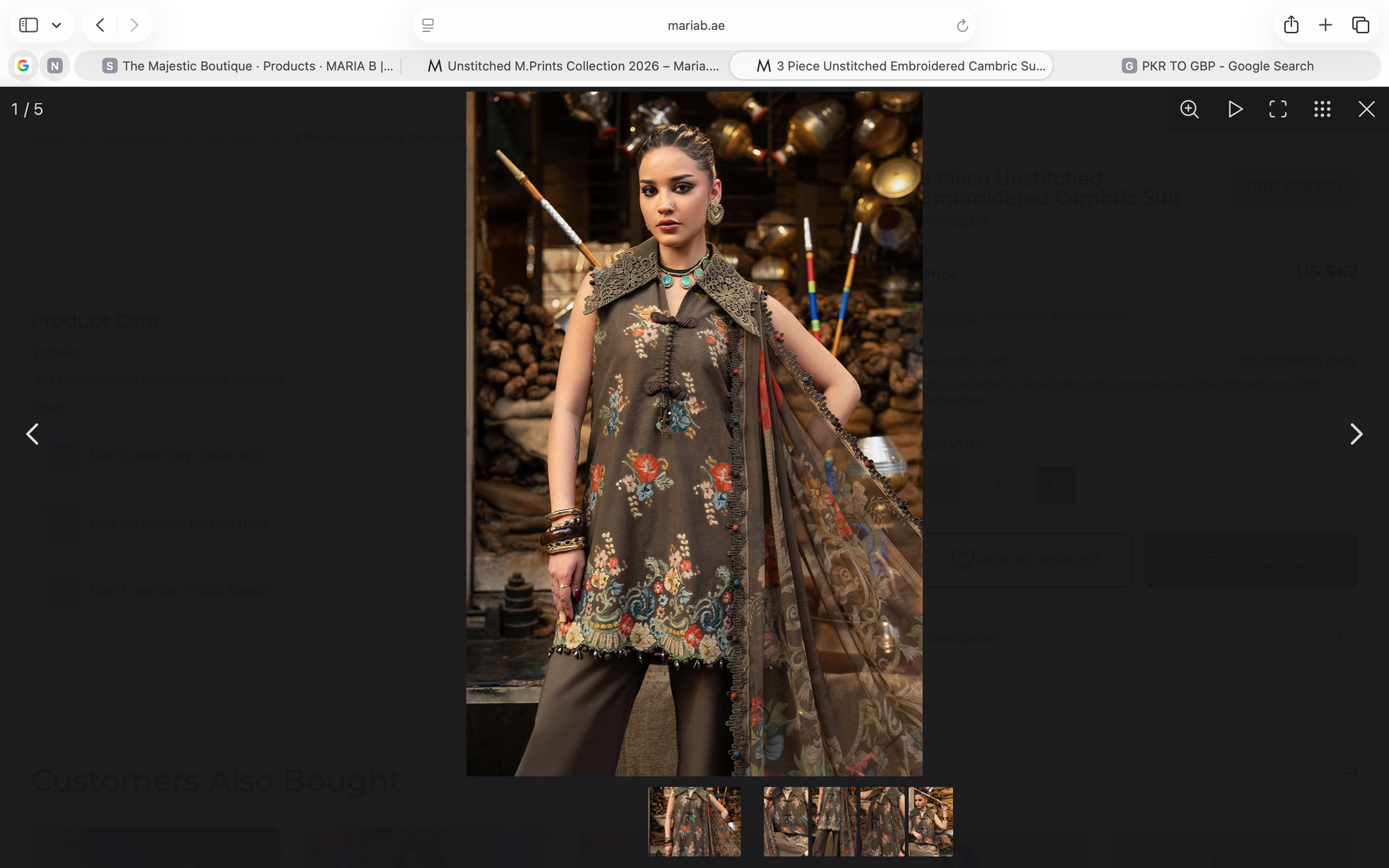
Task: Expand the sidebar tab group dropdown
Action: tap(57, 25)
